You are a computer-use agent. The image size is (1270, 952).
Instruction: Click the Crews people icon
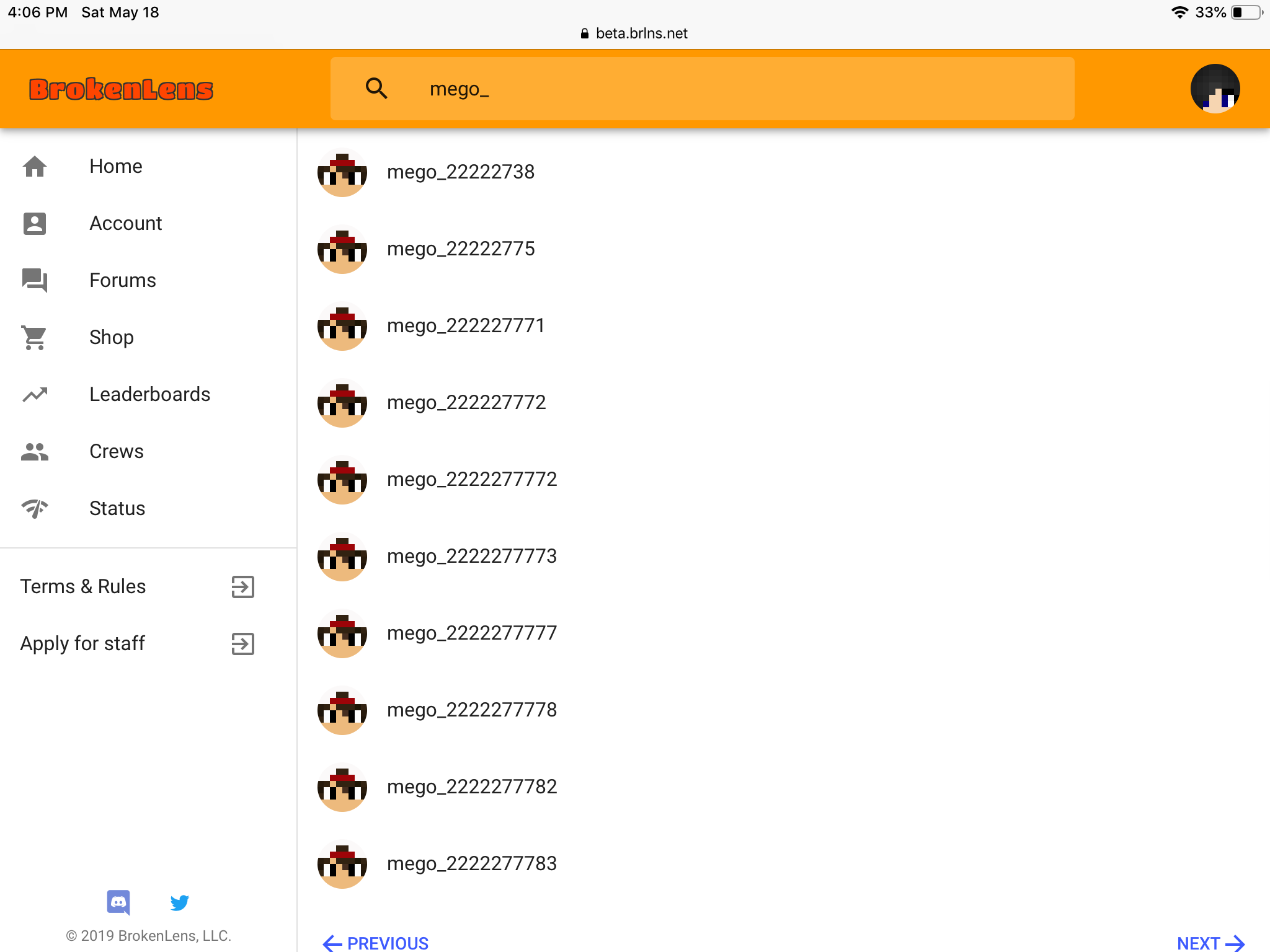click(x=35, y=451)
